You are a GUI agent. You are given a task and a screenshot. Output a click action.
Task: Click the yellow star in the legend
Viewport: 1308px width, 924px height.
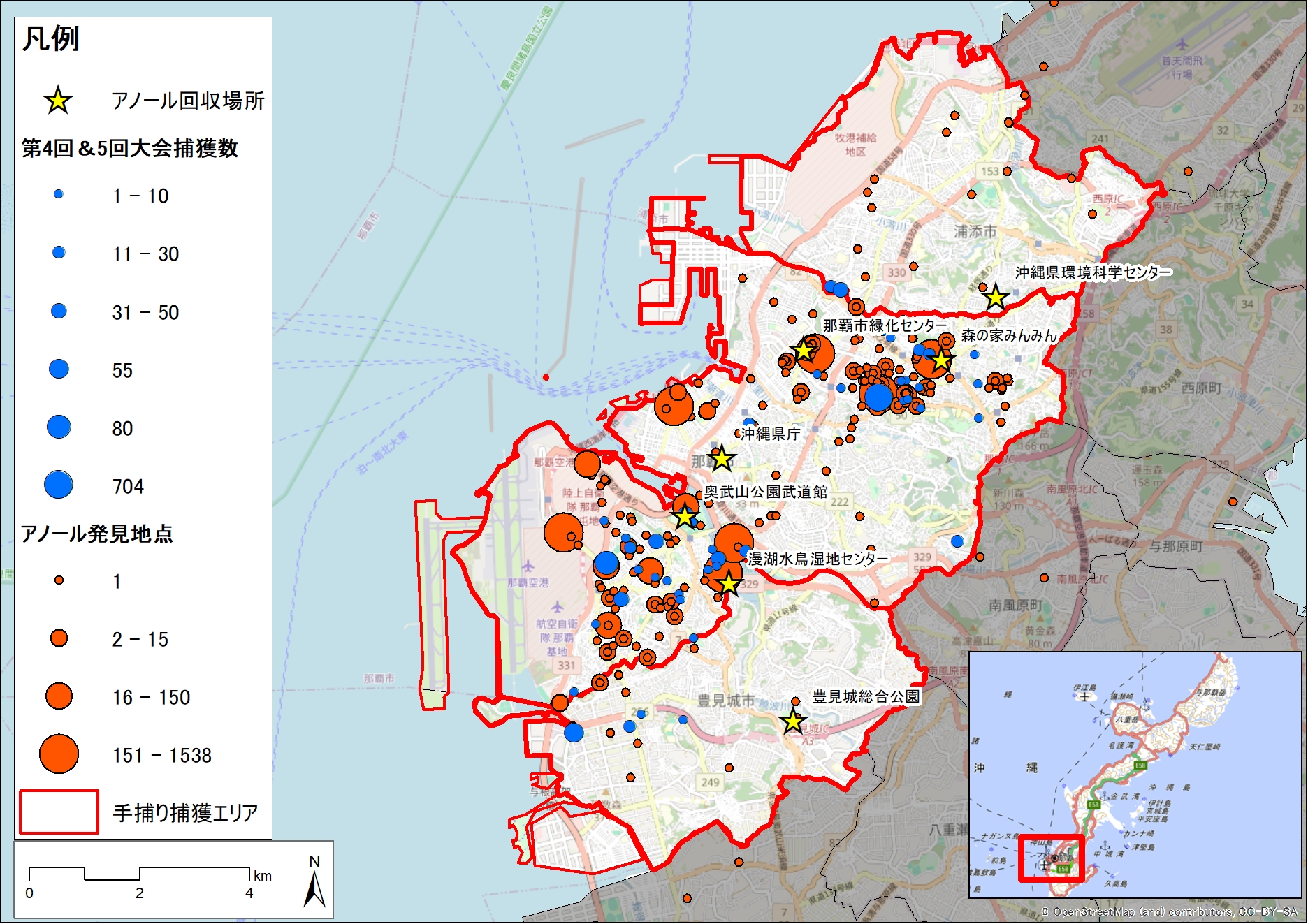(58, 101)
